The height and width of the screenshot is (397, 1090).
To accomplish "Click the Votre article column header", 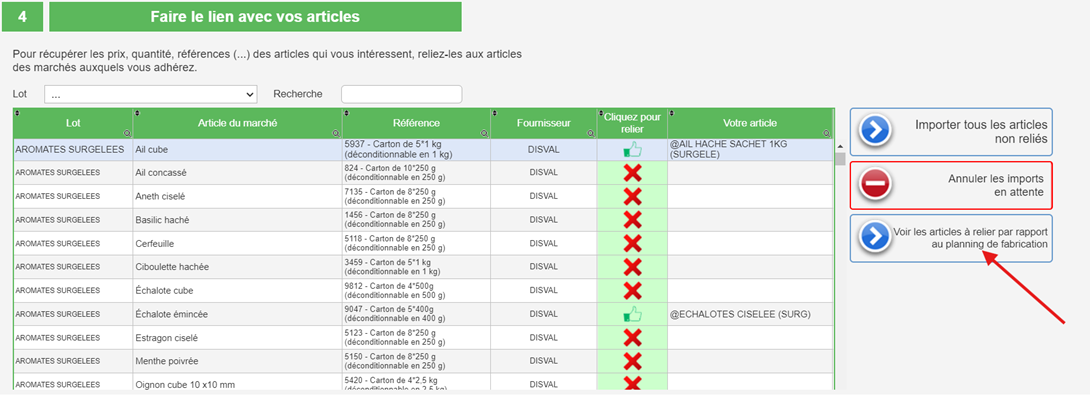I will coord(750,123).
